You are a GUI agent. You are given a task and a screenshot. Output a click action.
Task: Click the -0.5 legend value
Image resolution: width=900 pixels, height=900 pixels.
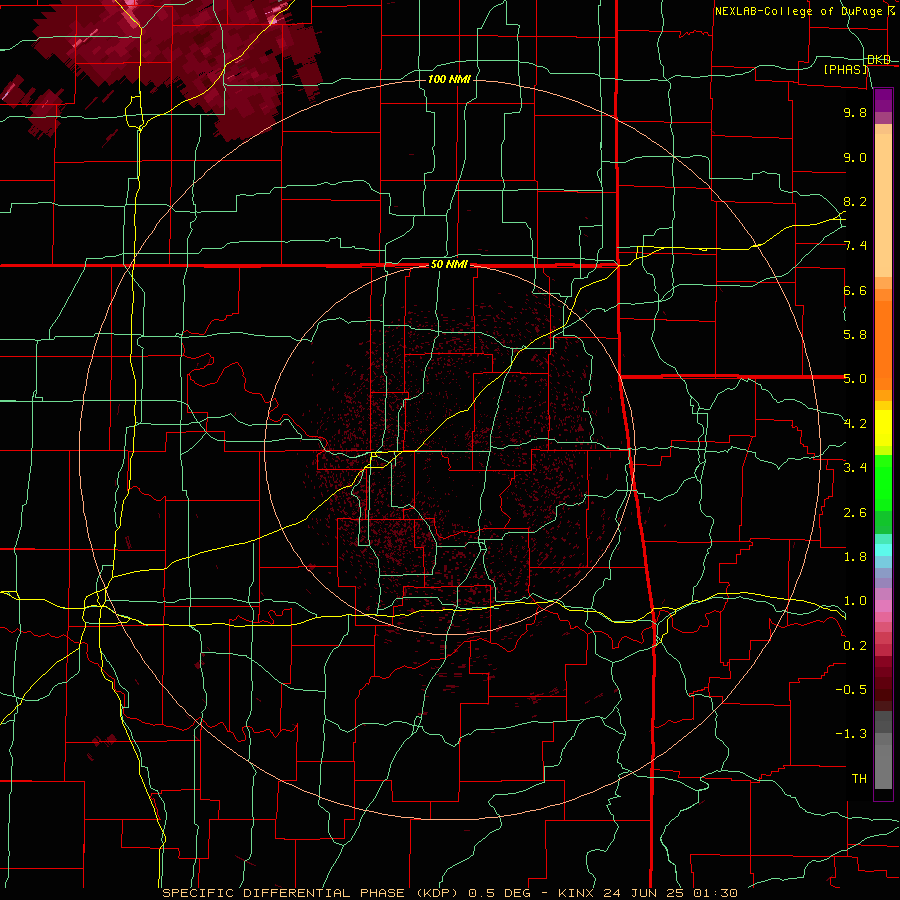click(x=851, y=690)
